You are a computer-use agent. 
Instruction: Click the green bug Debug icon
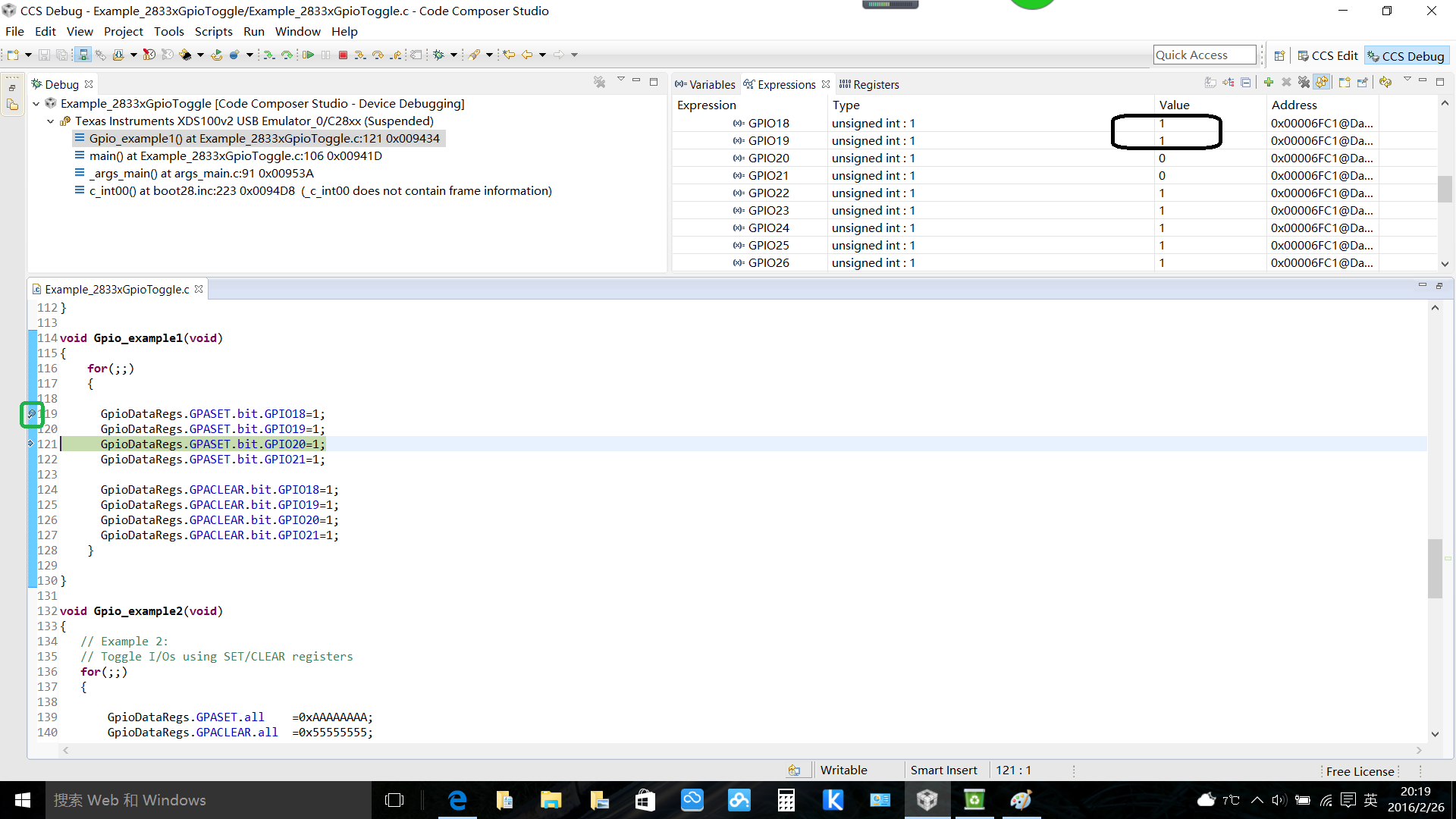pos(438,55)
